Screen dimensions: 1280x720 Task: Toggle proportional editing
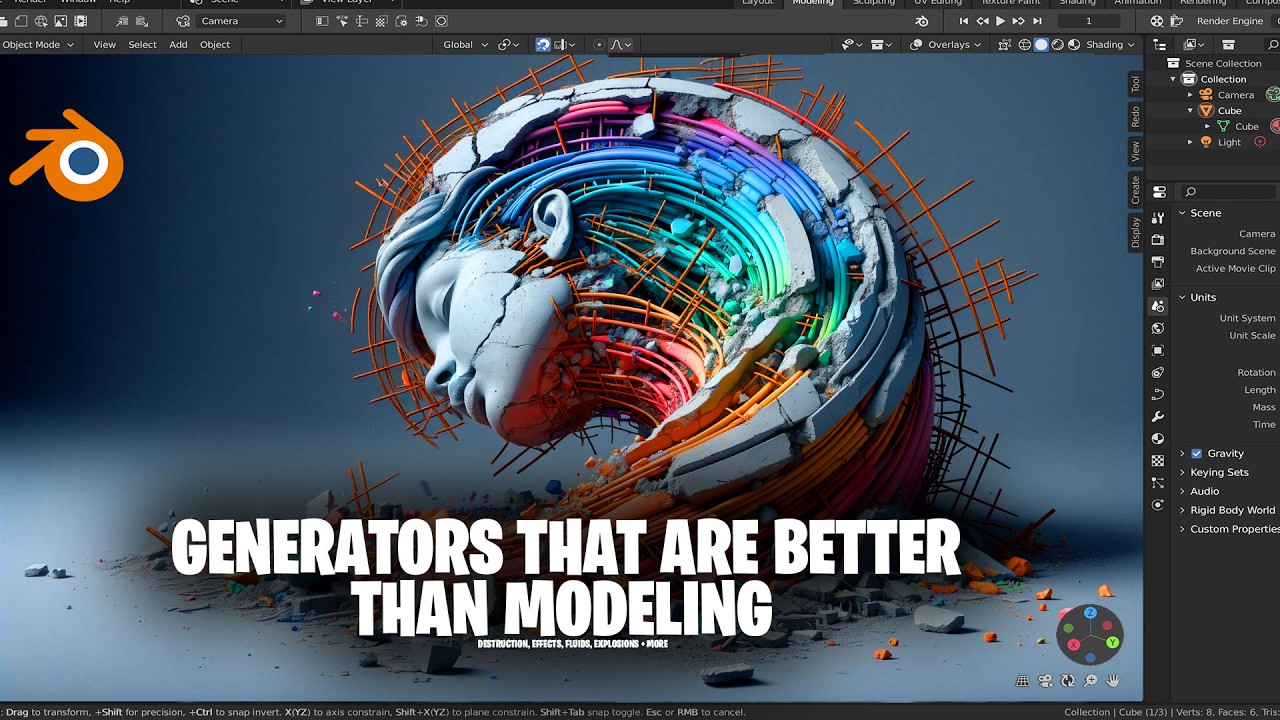pyautogui.click(x=599, y=44)
